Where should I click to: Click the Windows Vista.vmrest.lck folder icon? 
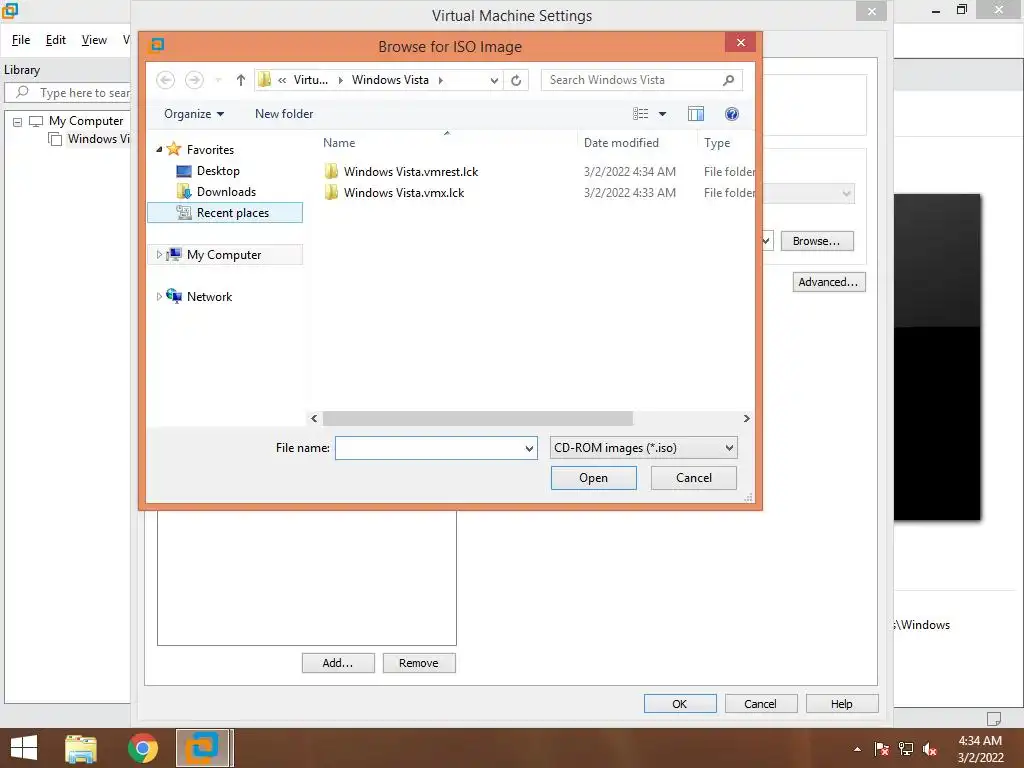331,172
